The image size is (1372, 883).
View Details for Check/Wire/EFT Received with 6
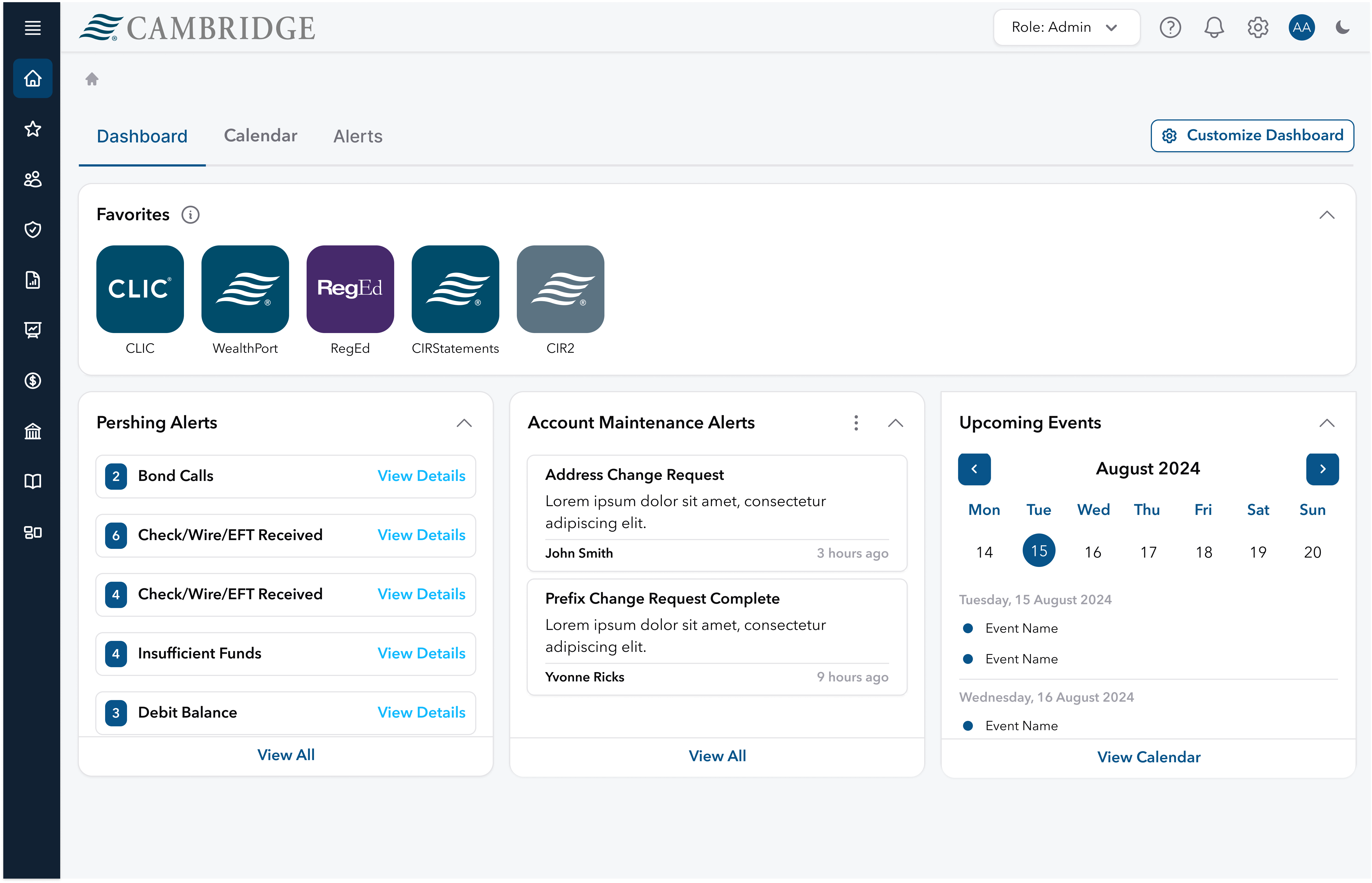click(421, 535)
